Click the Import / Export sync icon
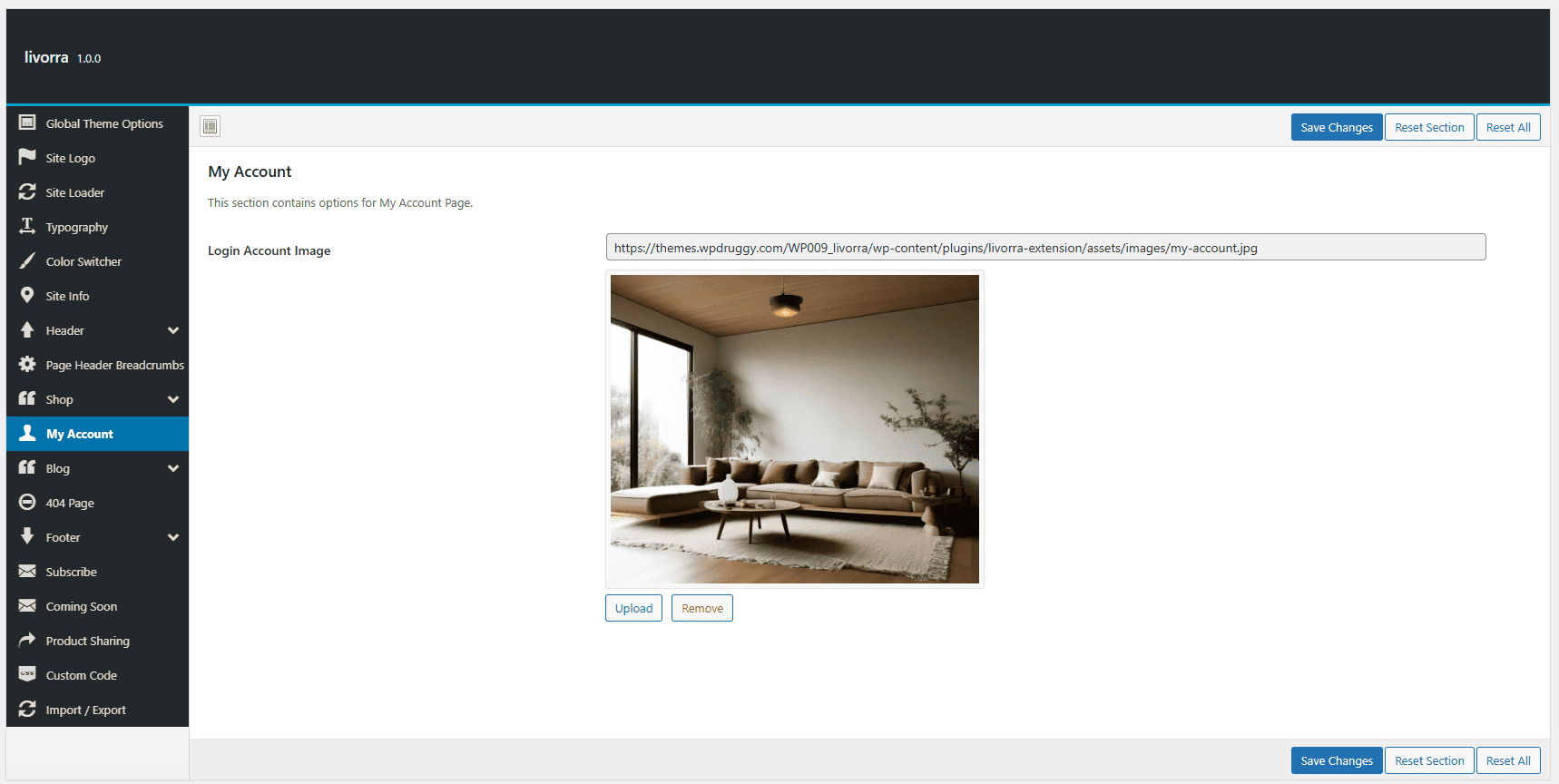 [27, 709]
